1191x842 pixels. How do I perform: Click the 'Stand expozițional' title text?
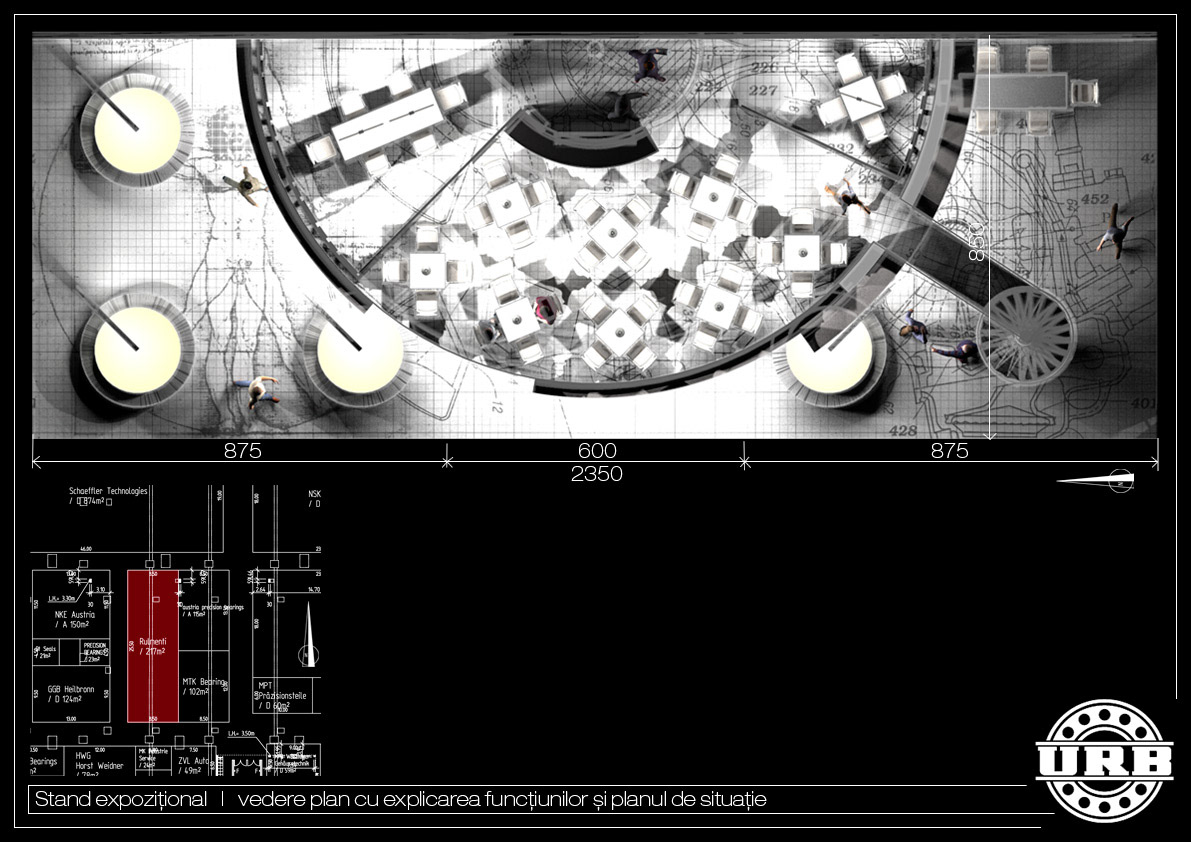click(x=121, y=800)
